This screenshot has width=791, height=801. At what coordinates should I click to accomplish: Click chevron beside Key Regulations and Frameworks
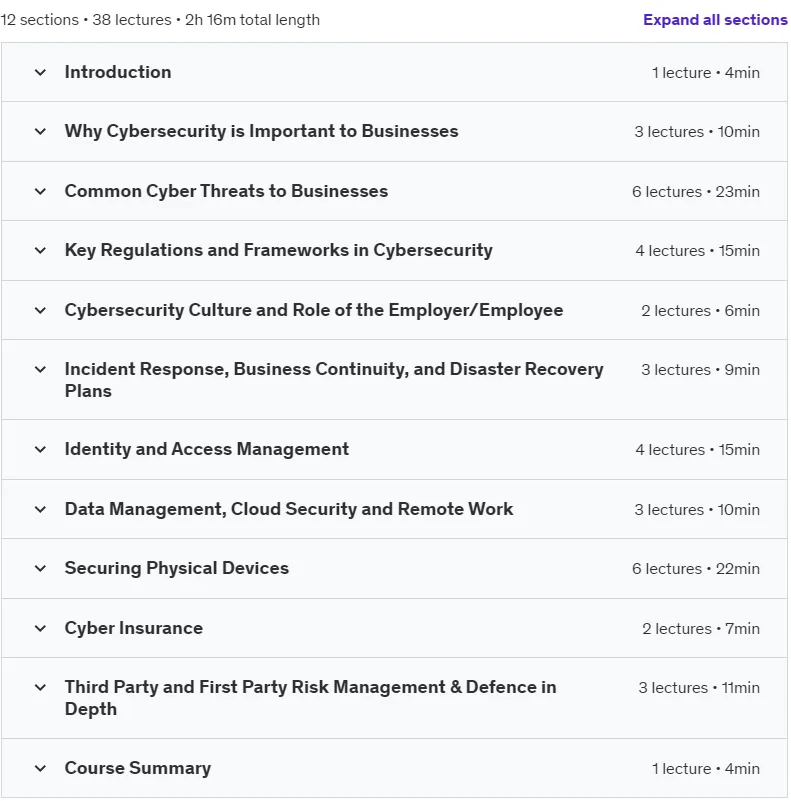coord(40,251)
